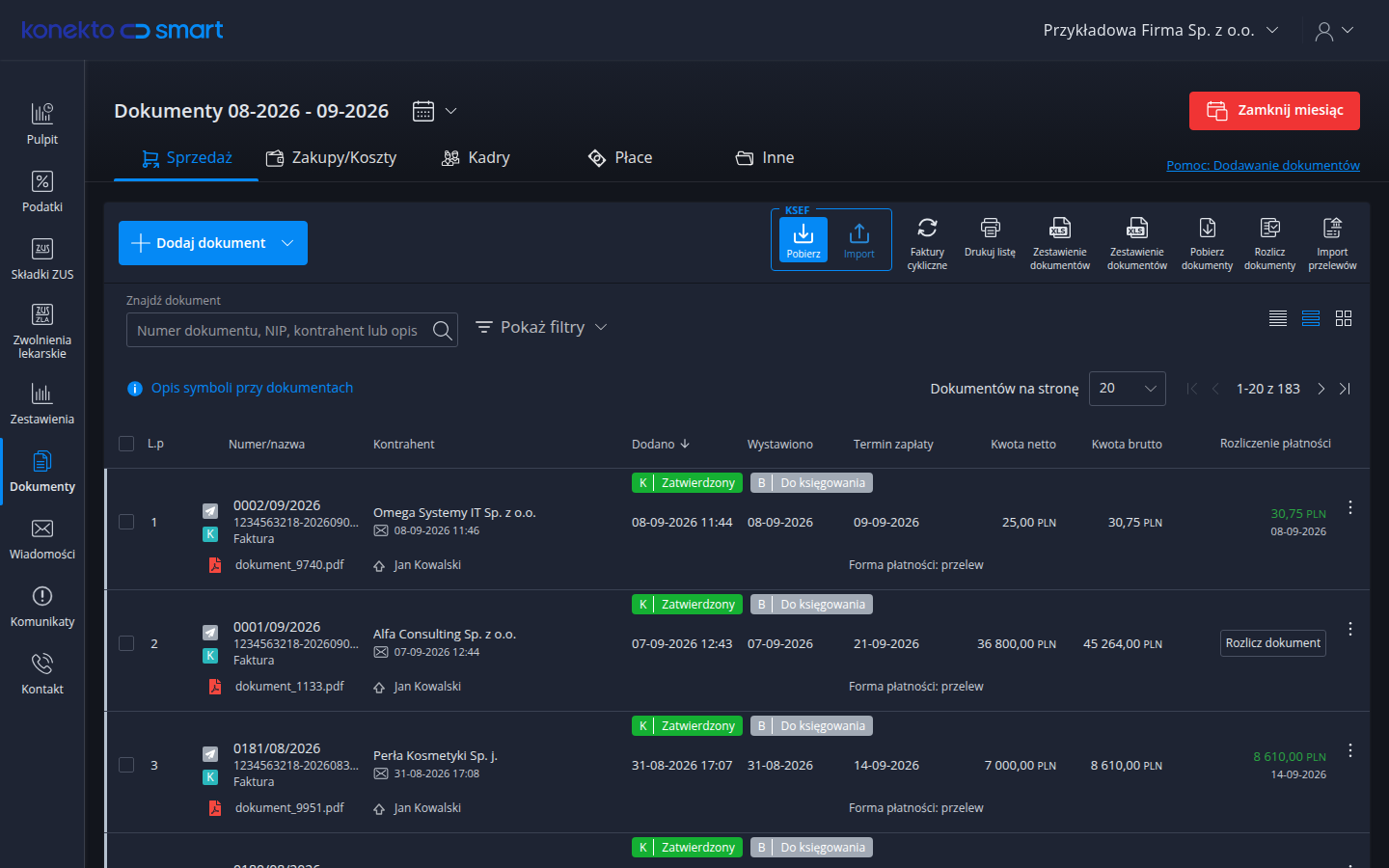This screenshot has width=1389, height=868.
Task: Click KSeF Pobierz download button
Action: point(803,239)
